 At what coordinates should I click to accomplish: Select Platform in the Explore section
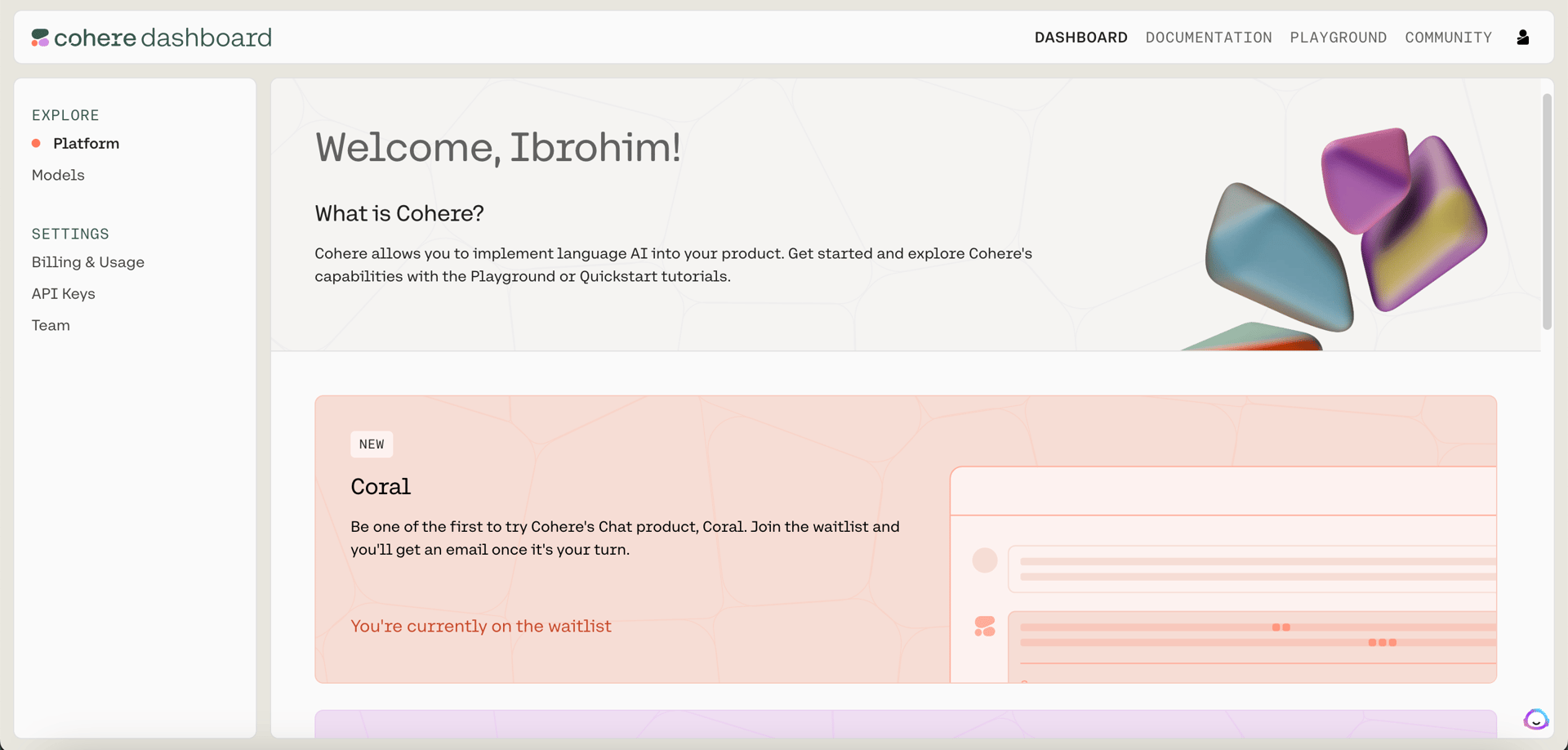[86, 143]
